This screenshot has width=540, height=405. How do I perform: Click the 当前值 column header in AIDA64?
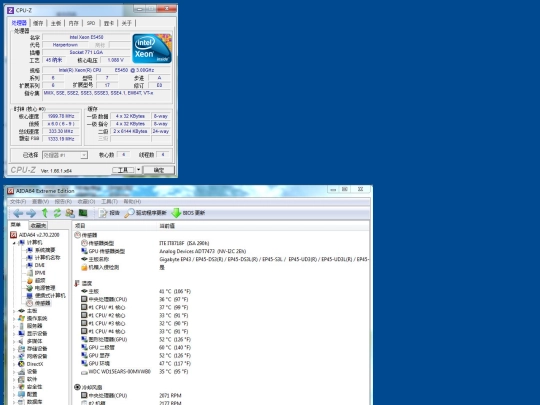263,226
